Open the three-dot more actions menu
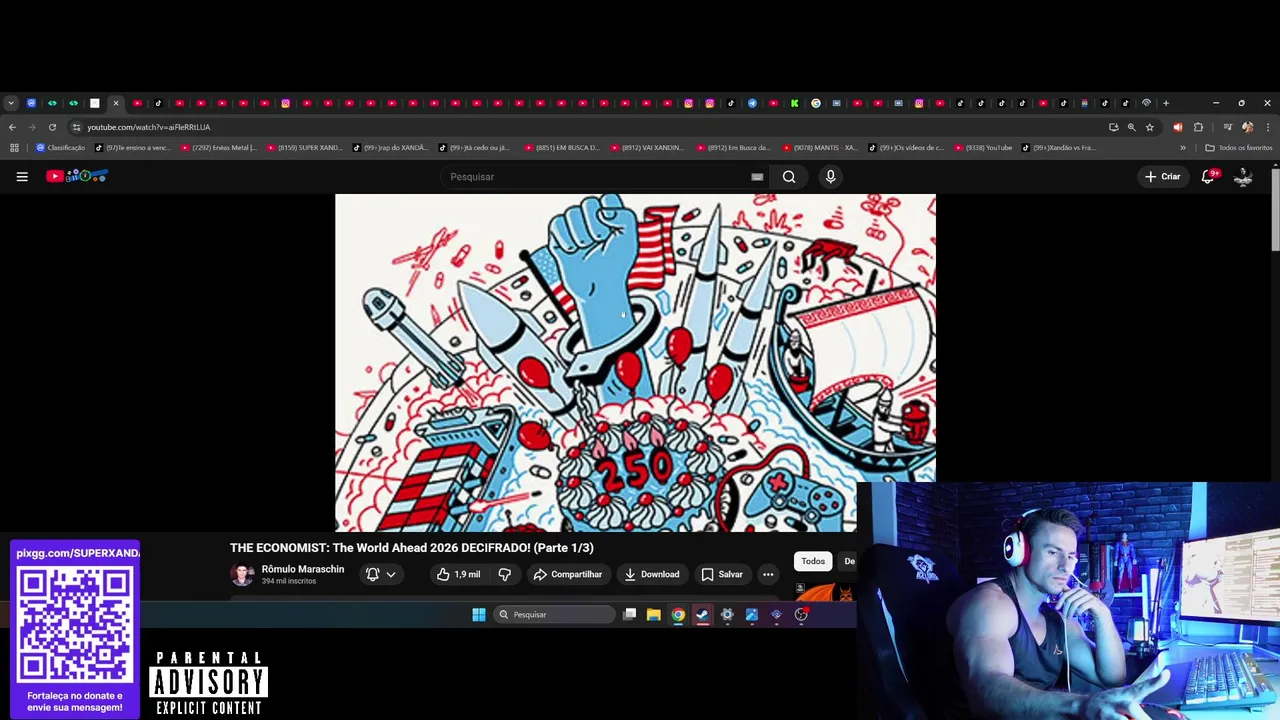 pyautogui.click(x=768, y=574)
